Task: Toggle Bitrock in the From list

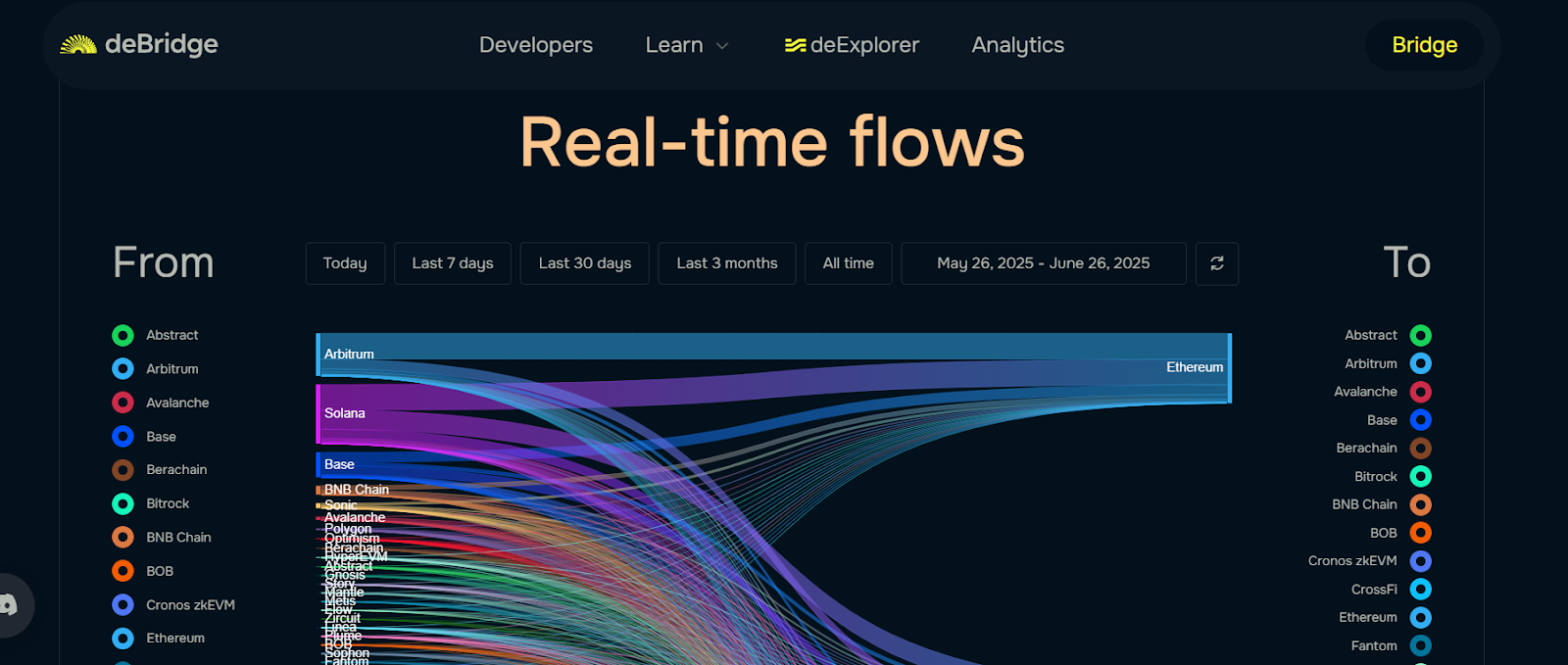Action: click(x=151, y=503)
